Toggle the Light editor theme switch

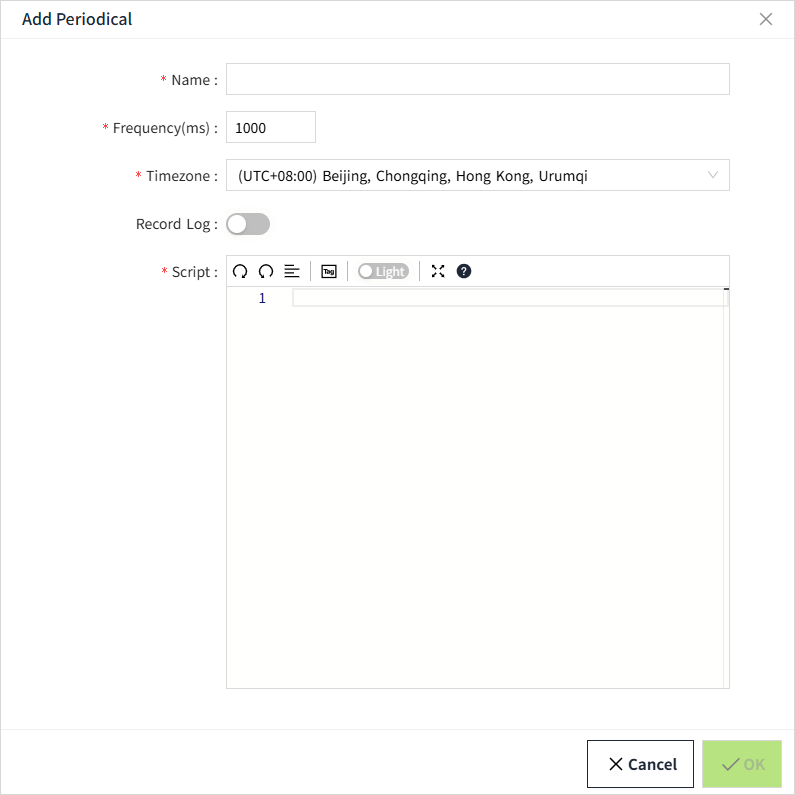(x=383, y=271)
